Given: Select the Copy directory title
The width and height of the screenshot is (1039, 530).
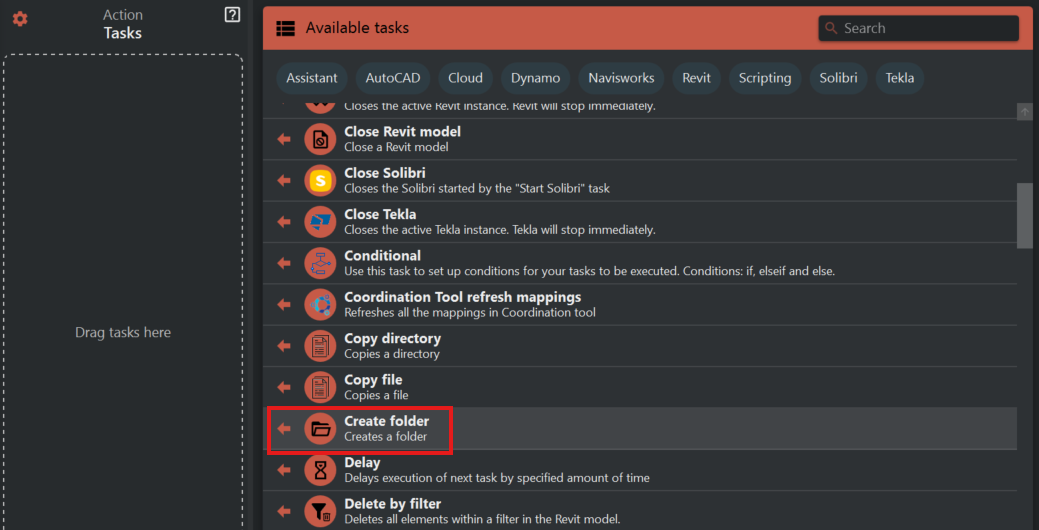Looking at the screenshot, I should [x=392, y=339].
